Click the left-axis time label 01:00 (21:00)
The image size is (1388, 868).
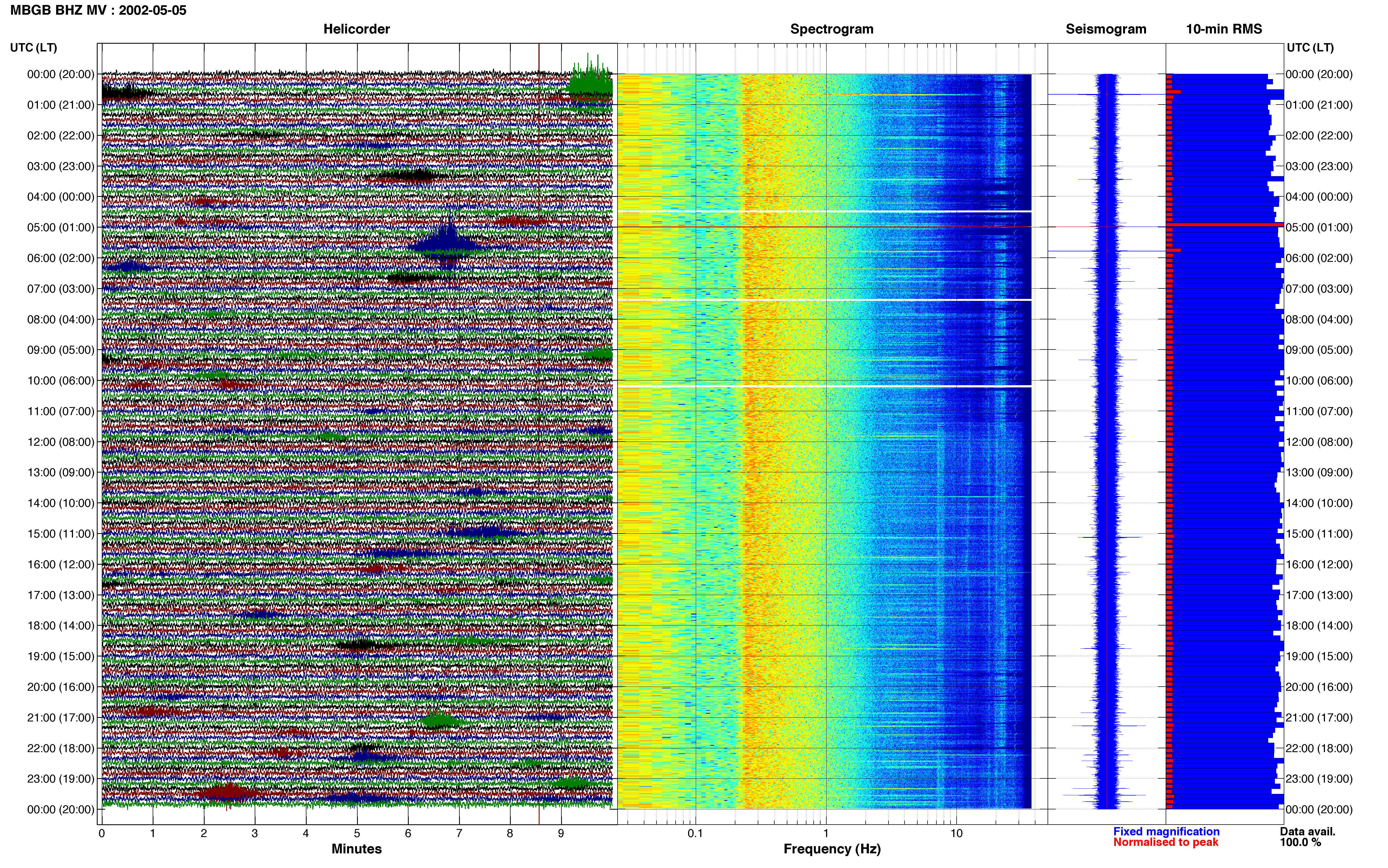tap(61, 105)
